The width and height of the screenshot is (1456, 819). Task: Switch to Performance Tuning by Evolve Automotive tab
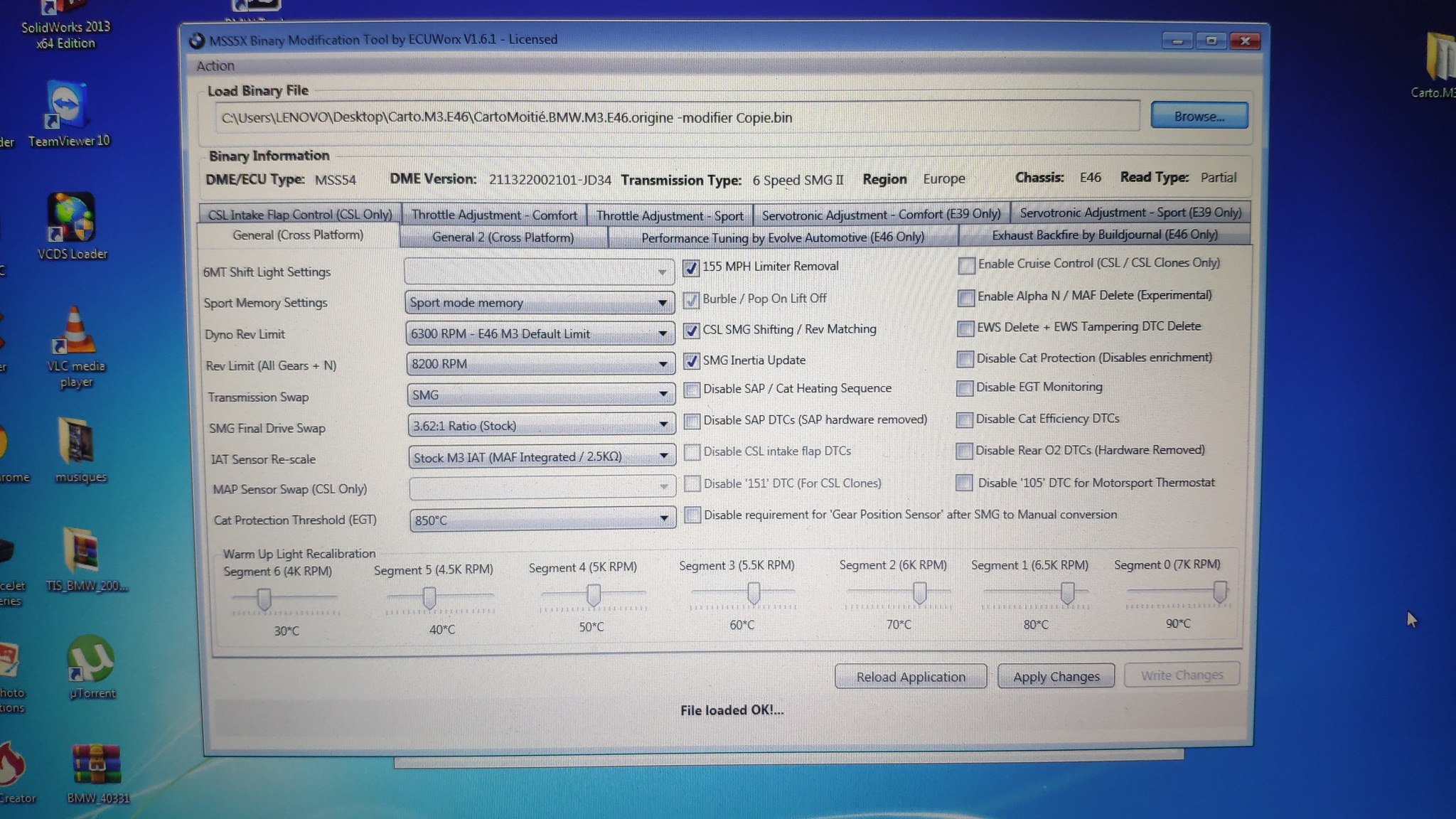[x=783, y=237]
